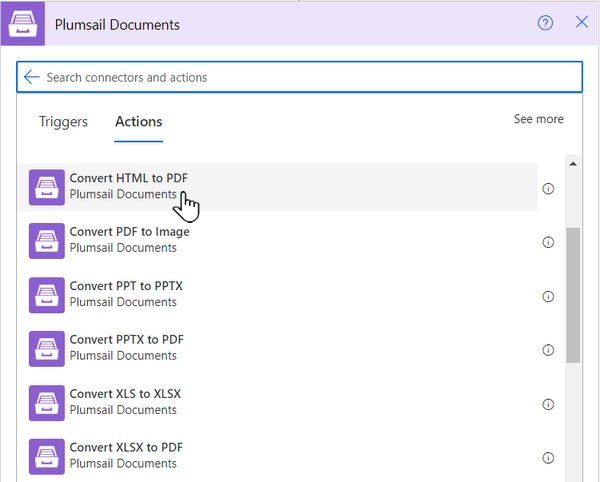Click Convert XLSX to PDF connector icon

click(x=47, y=457)
